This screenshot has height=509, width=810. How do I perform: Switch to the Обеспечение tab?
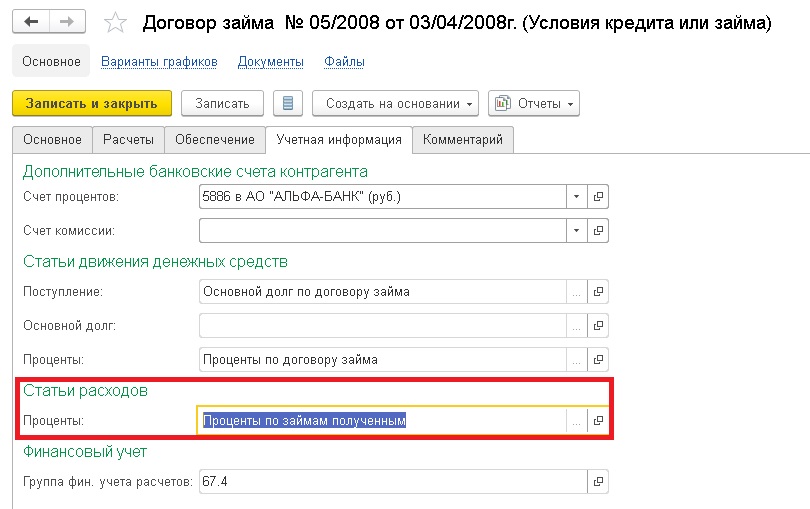[214, 140]
